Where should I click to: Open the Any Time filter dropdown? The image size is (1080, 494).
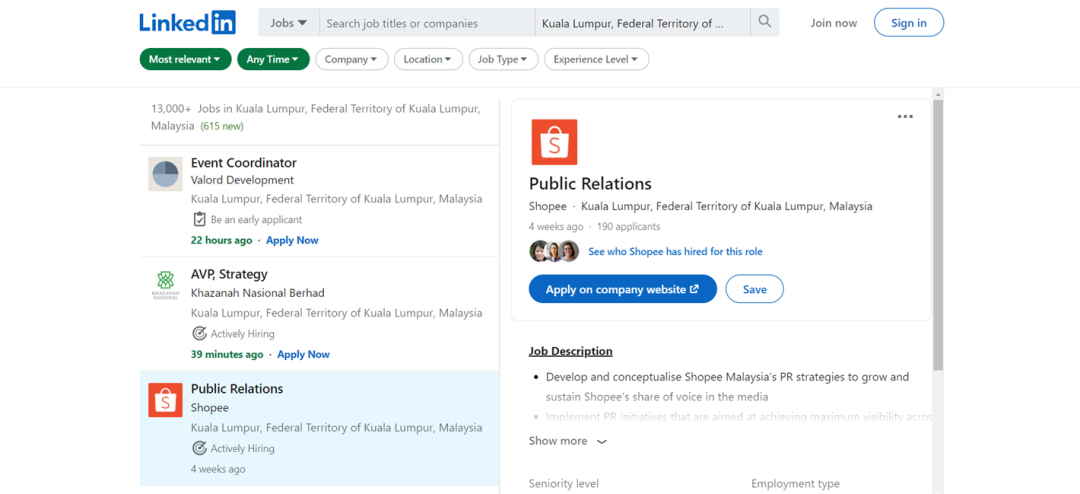pos(273,59)
